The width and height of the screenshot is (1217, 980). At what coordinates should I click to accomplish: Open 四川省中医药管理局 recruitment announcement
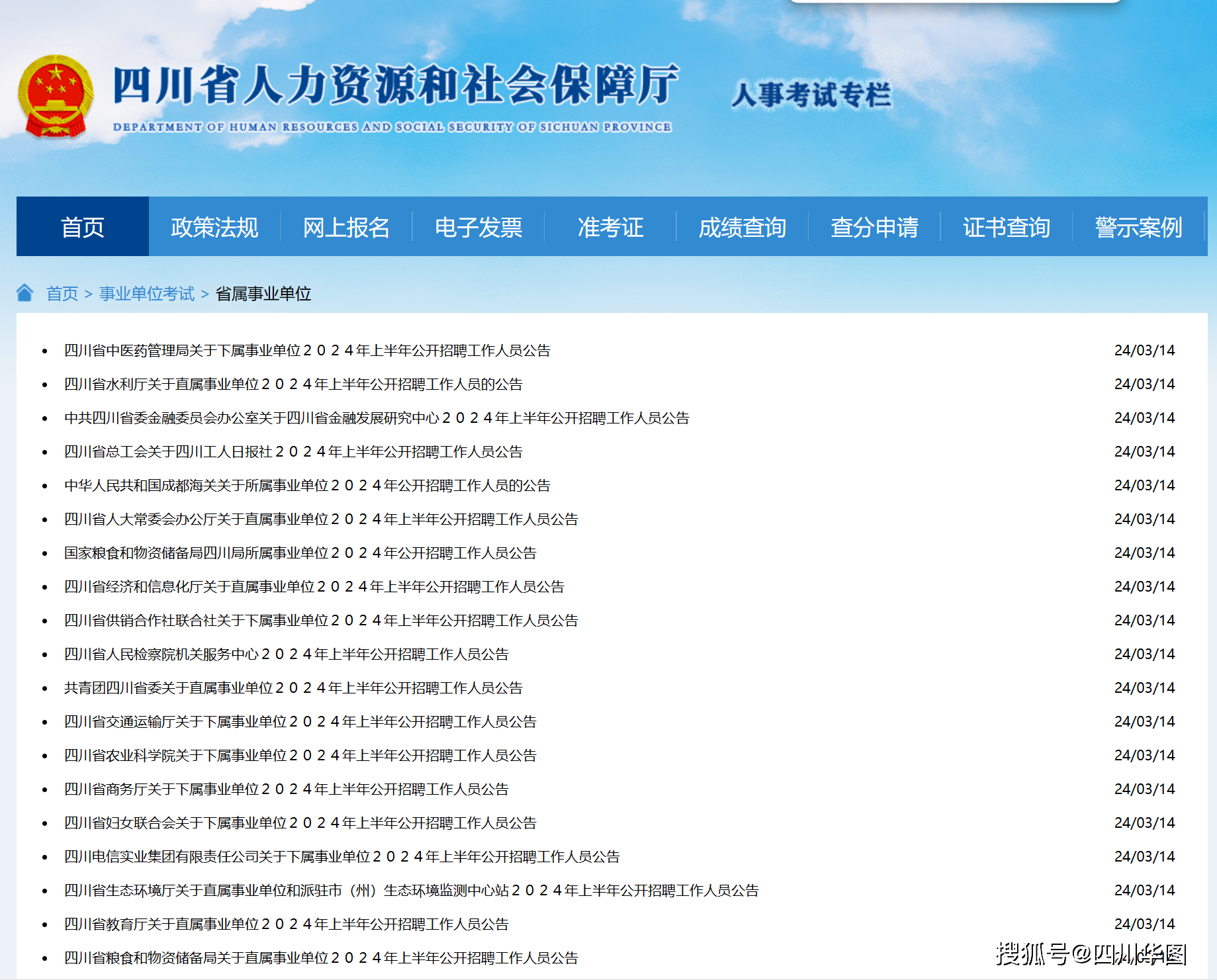tap(307, 350)
